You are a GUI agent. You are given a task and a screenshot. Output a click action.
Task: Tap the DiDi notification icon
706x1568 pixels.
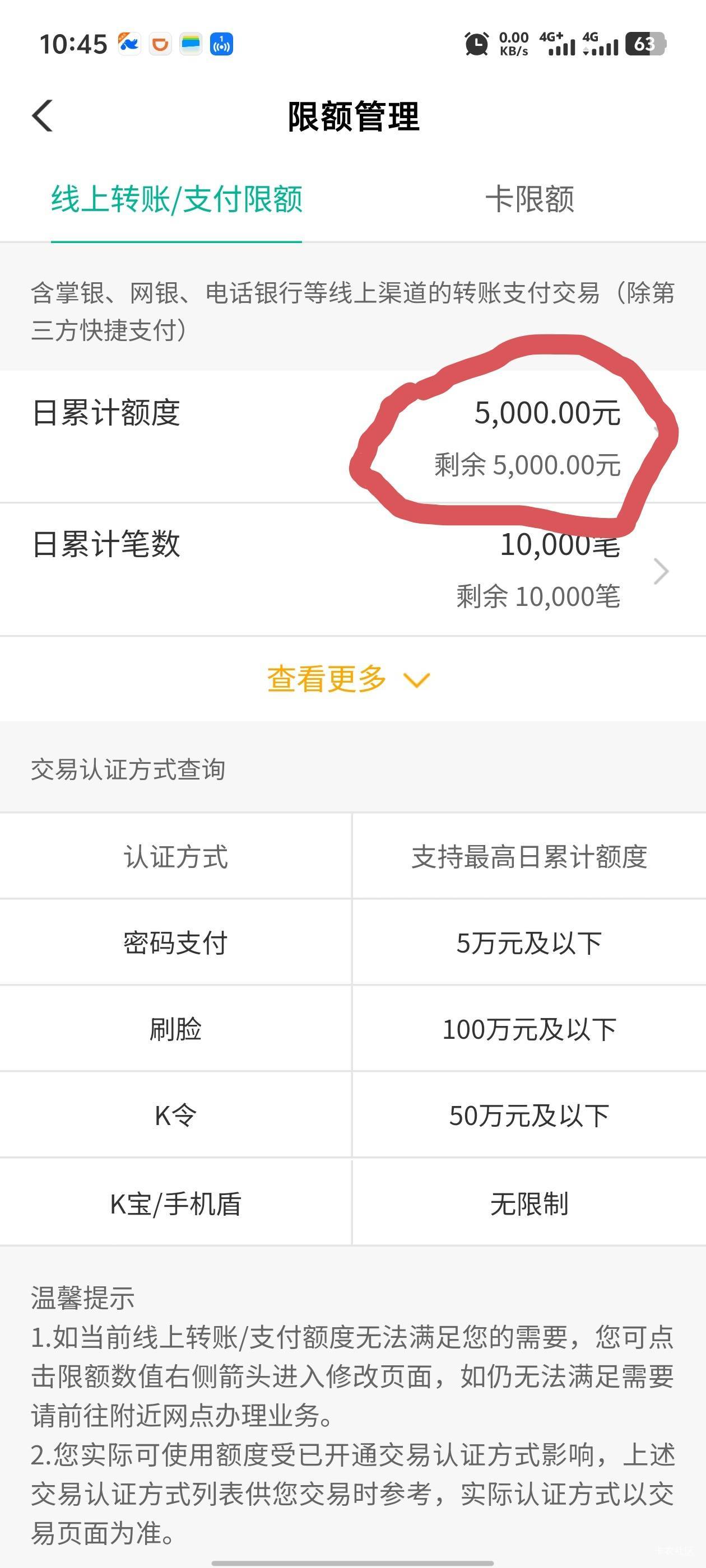[x=160, y=44]
